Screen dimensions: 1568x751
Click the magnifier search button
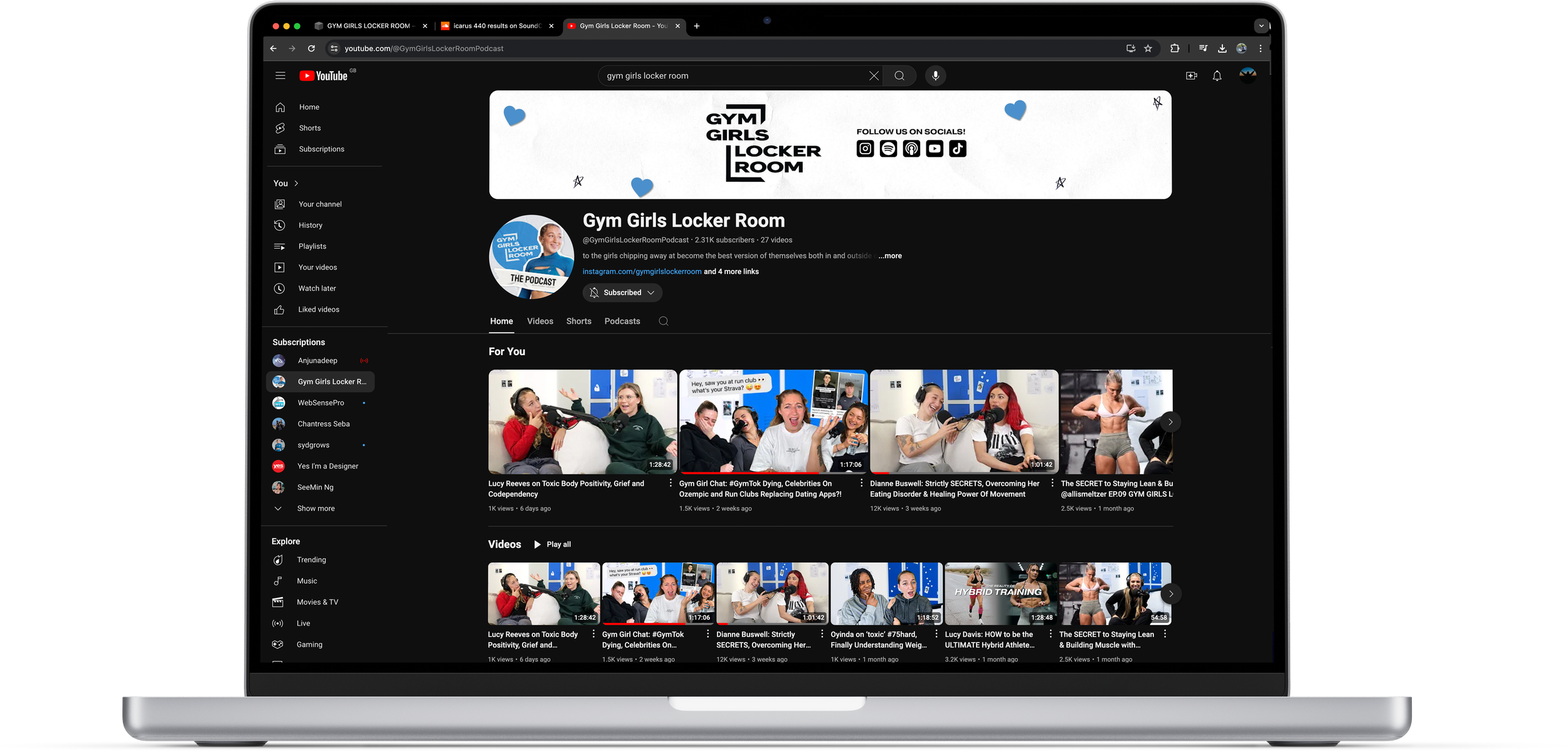(x=899, y=76)
